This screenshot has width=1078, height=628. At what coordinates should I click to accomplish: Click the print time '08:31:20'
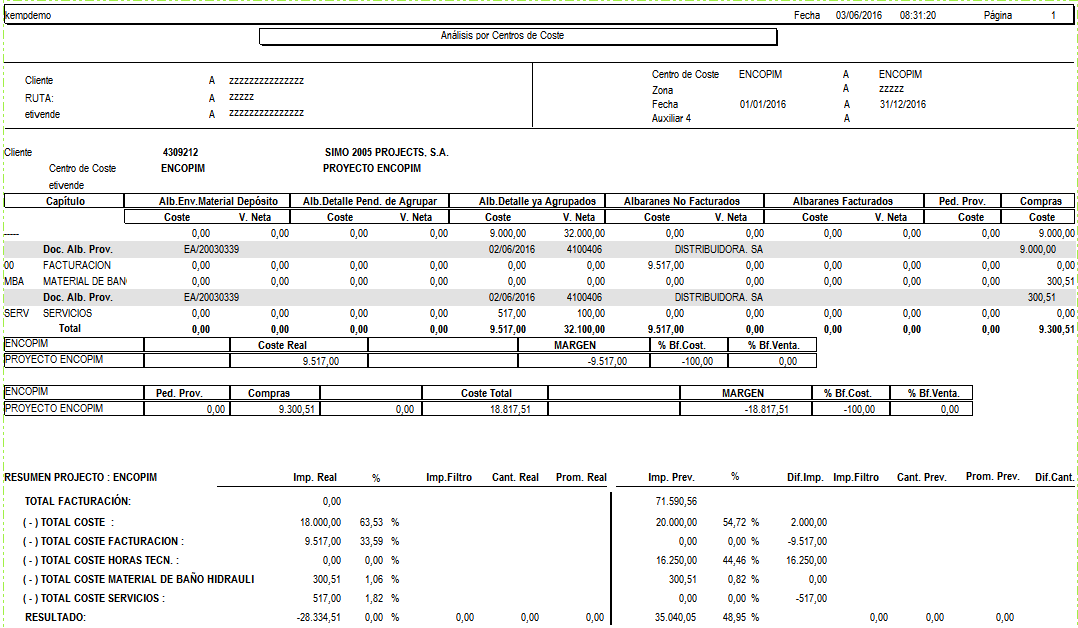click(918, 15)
